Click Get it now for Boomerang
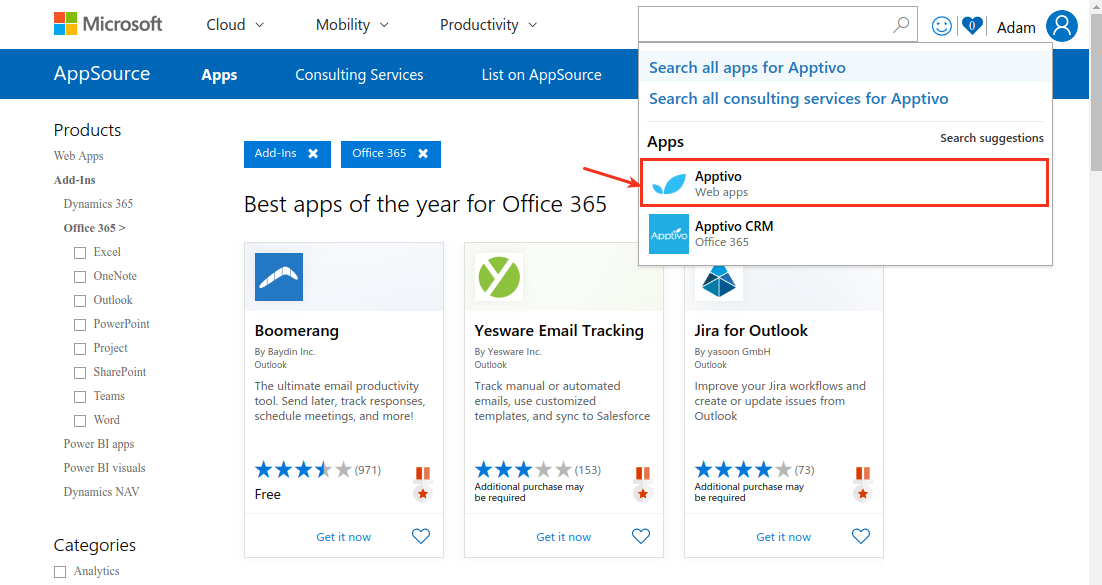 click(x=344, y=536)
